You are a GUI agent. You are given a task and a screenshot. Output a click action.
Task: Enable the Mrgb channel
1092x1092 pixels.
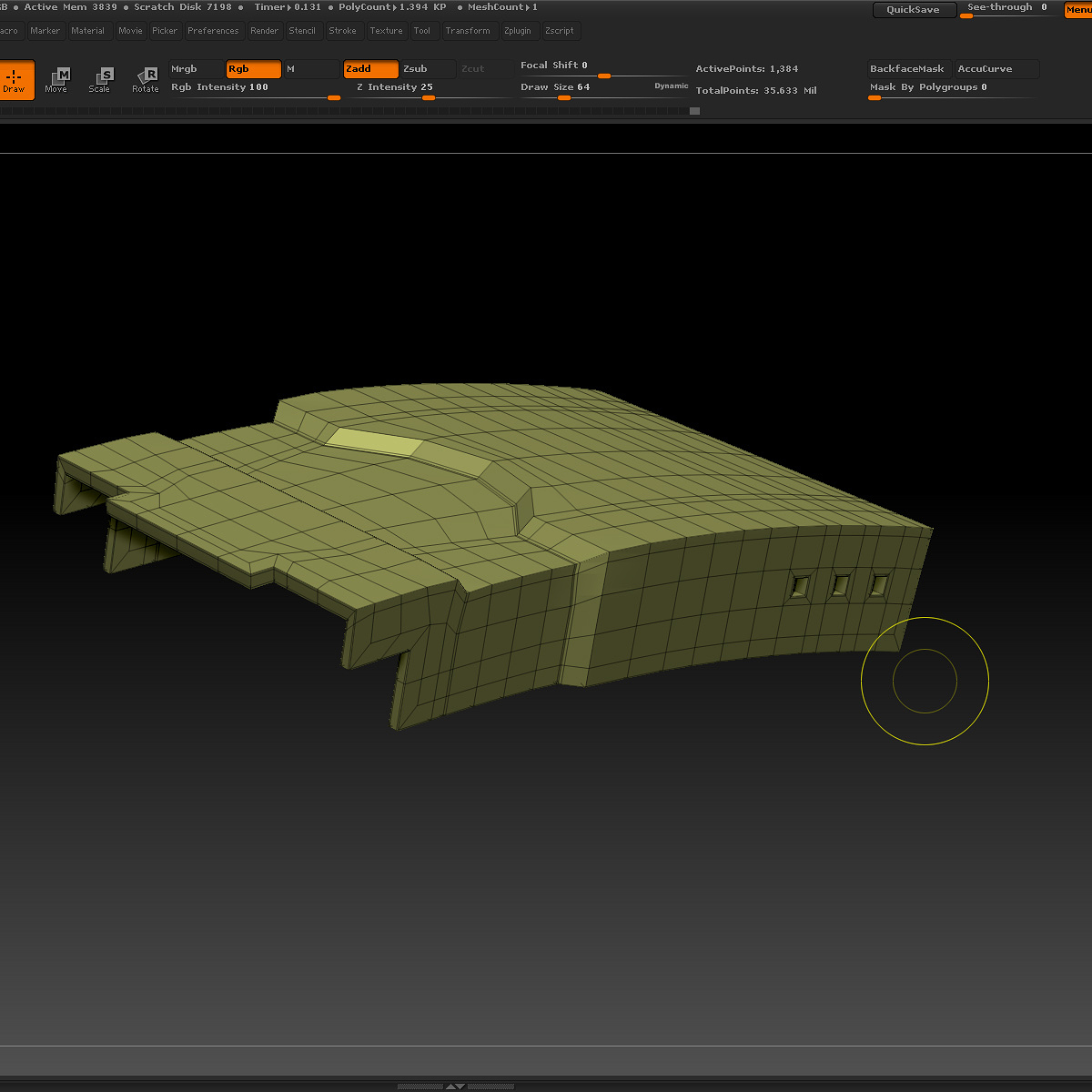[196, 69]
